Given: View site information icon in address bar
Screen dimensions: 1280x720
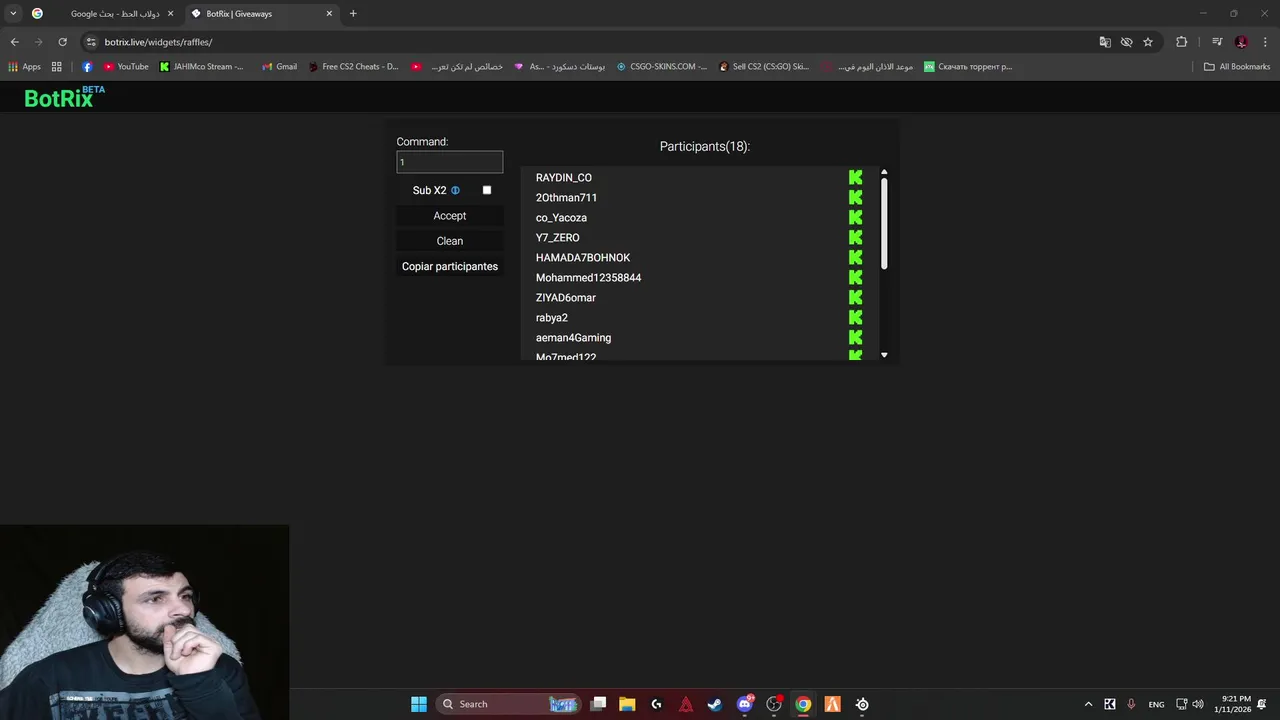Looking at the screenshot, I should tap(91, 42).
